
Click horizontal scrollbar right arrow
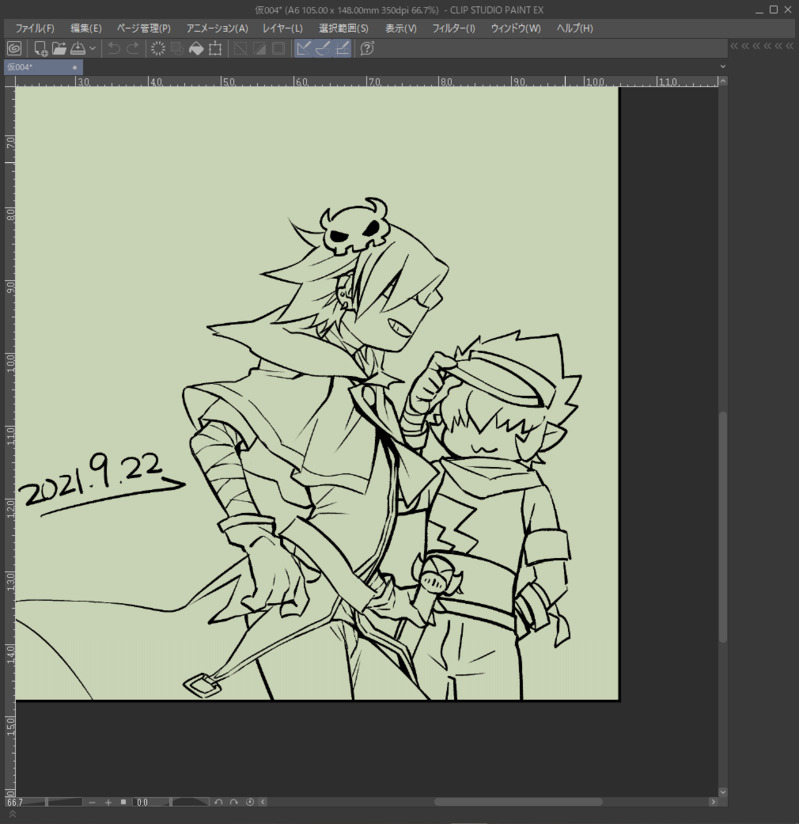point(713,802)
